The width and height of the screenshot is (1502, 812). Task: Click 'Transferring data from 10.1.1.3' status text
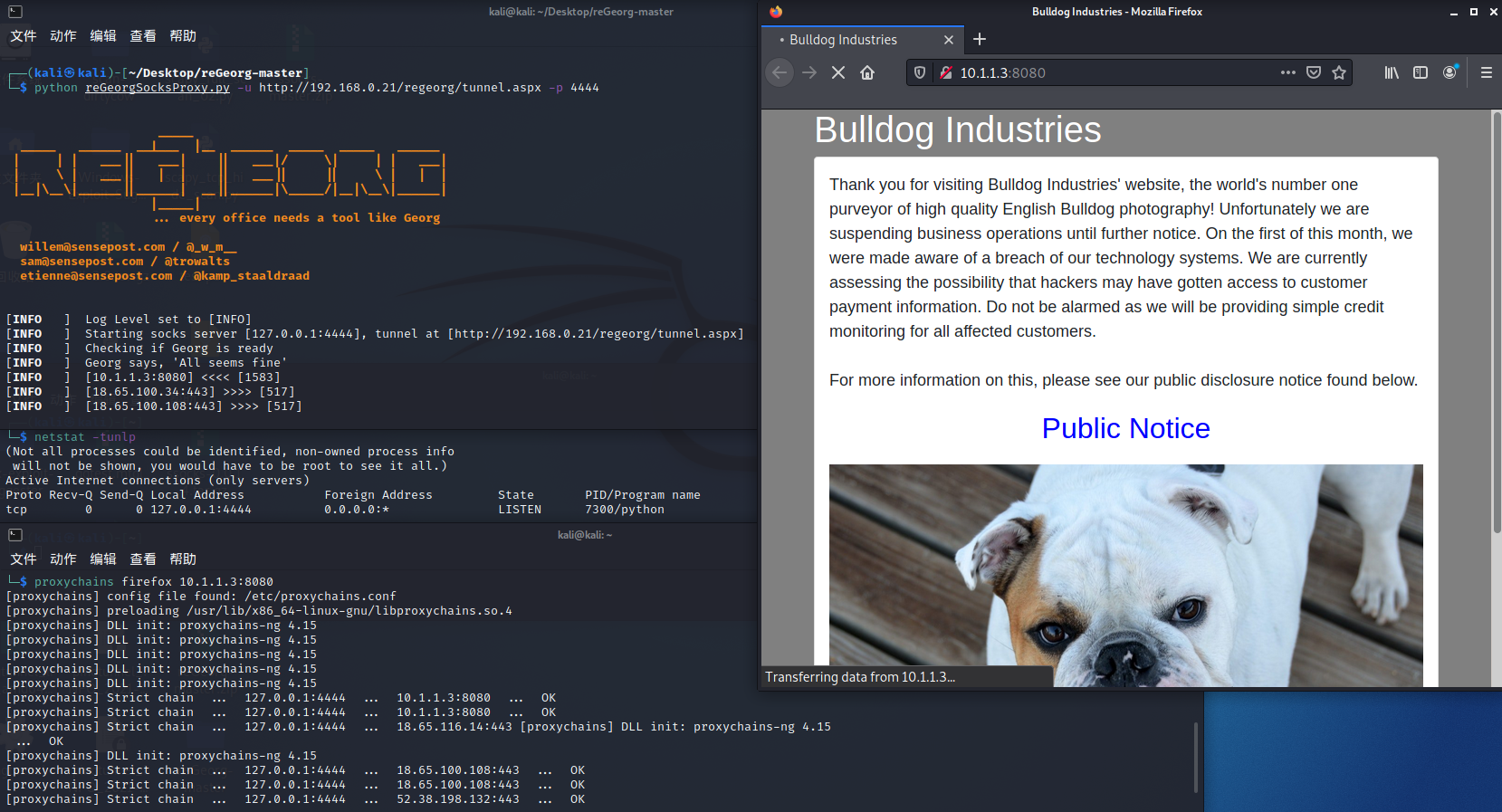point(860,677)
